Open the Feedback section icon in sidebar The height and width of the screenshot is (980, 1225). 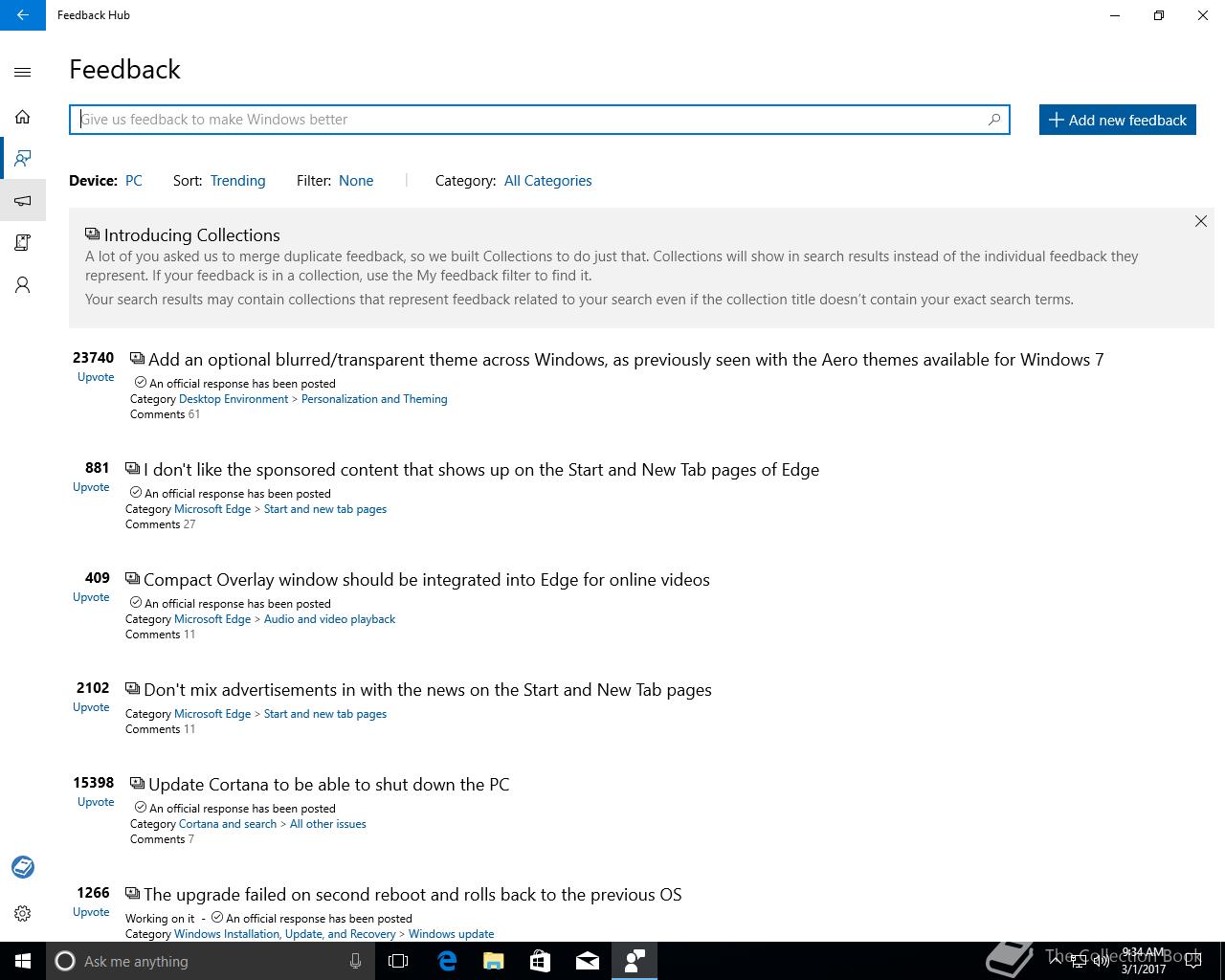(x=23, y=158)
